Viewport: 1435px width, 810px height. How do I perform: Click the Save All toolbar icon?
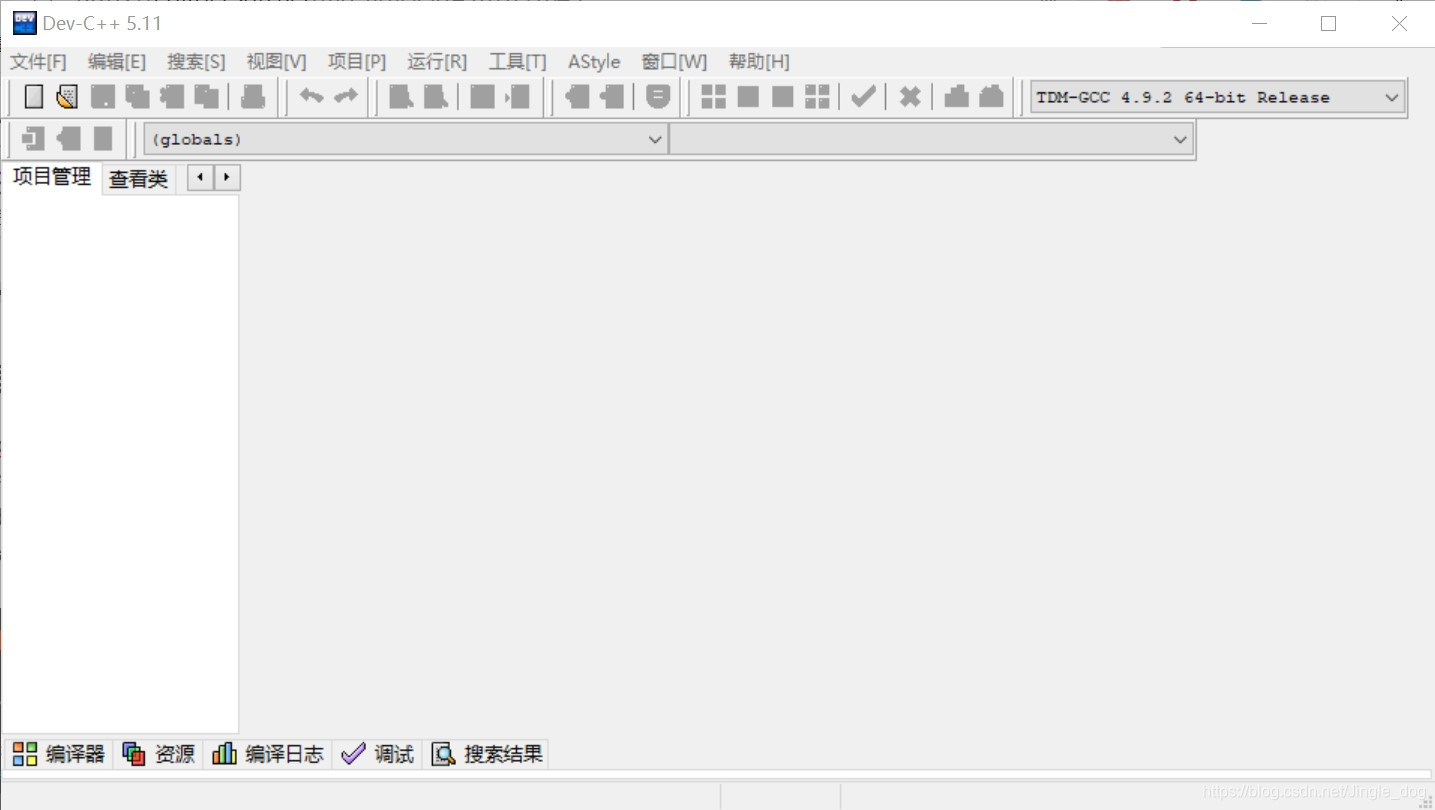point(137,97)
